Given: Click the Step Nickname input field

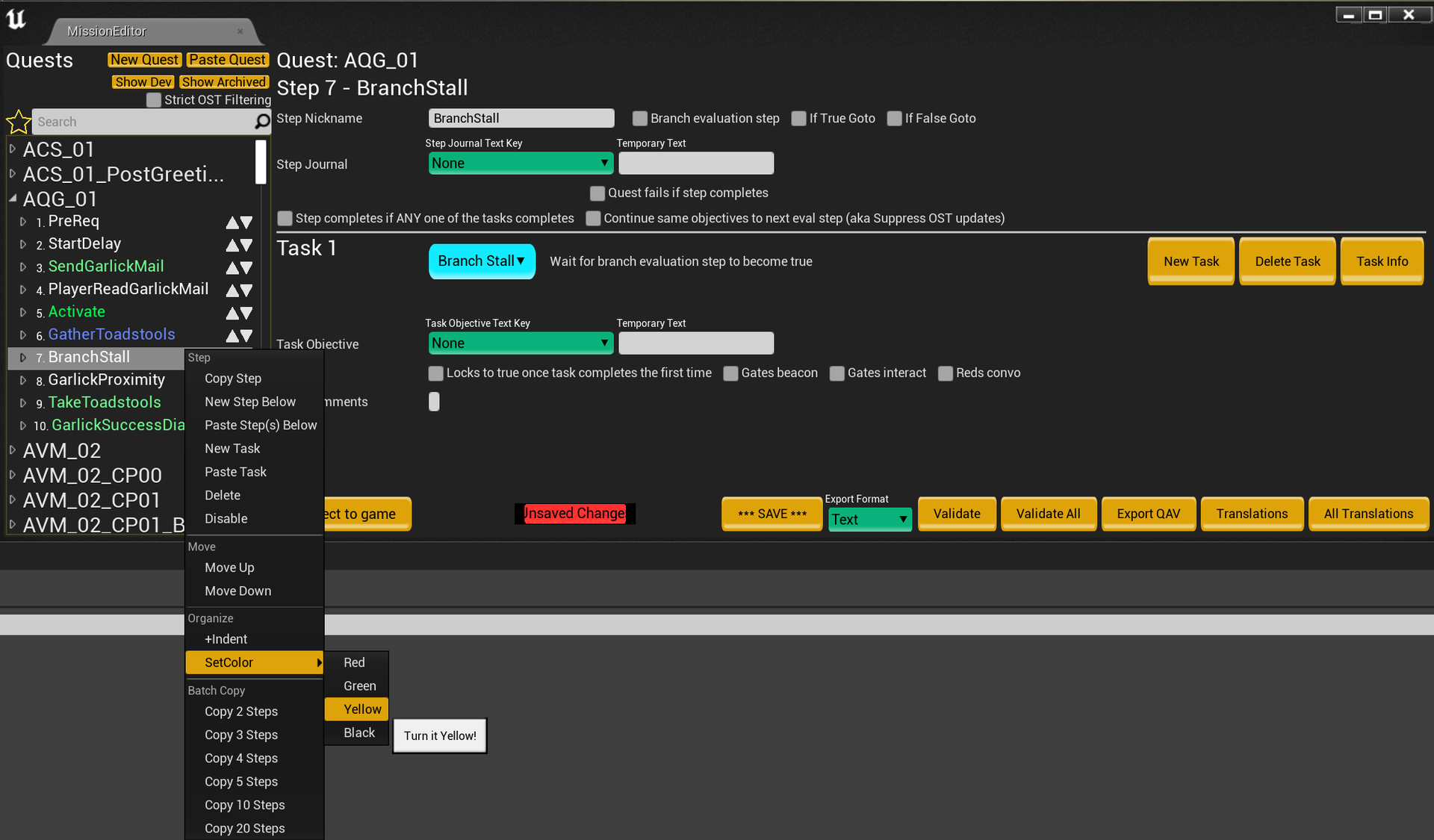Looking at the screenshot, I should 521,118.
